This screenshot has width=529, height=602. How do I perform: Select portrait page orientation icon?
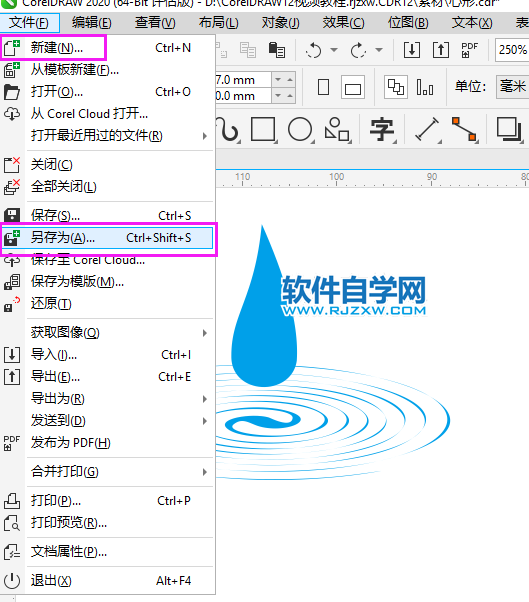[x=324, y=87]
